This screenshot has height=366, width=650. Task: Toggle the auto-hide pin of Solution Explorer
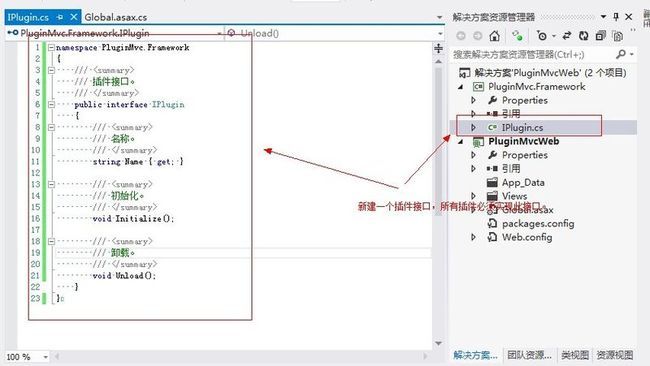pyautogui.click(x=616, y=17)
